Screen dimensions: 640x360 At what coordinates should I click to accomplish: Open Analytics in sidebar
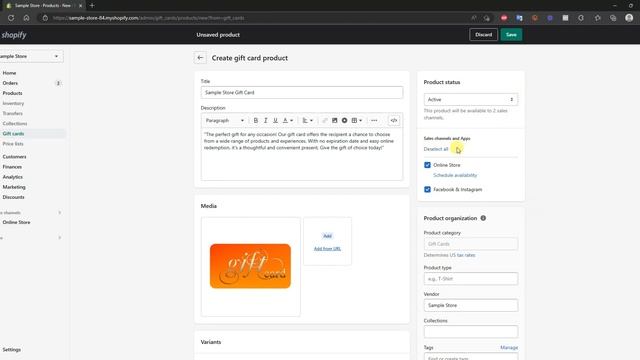click(13, 177)
